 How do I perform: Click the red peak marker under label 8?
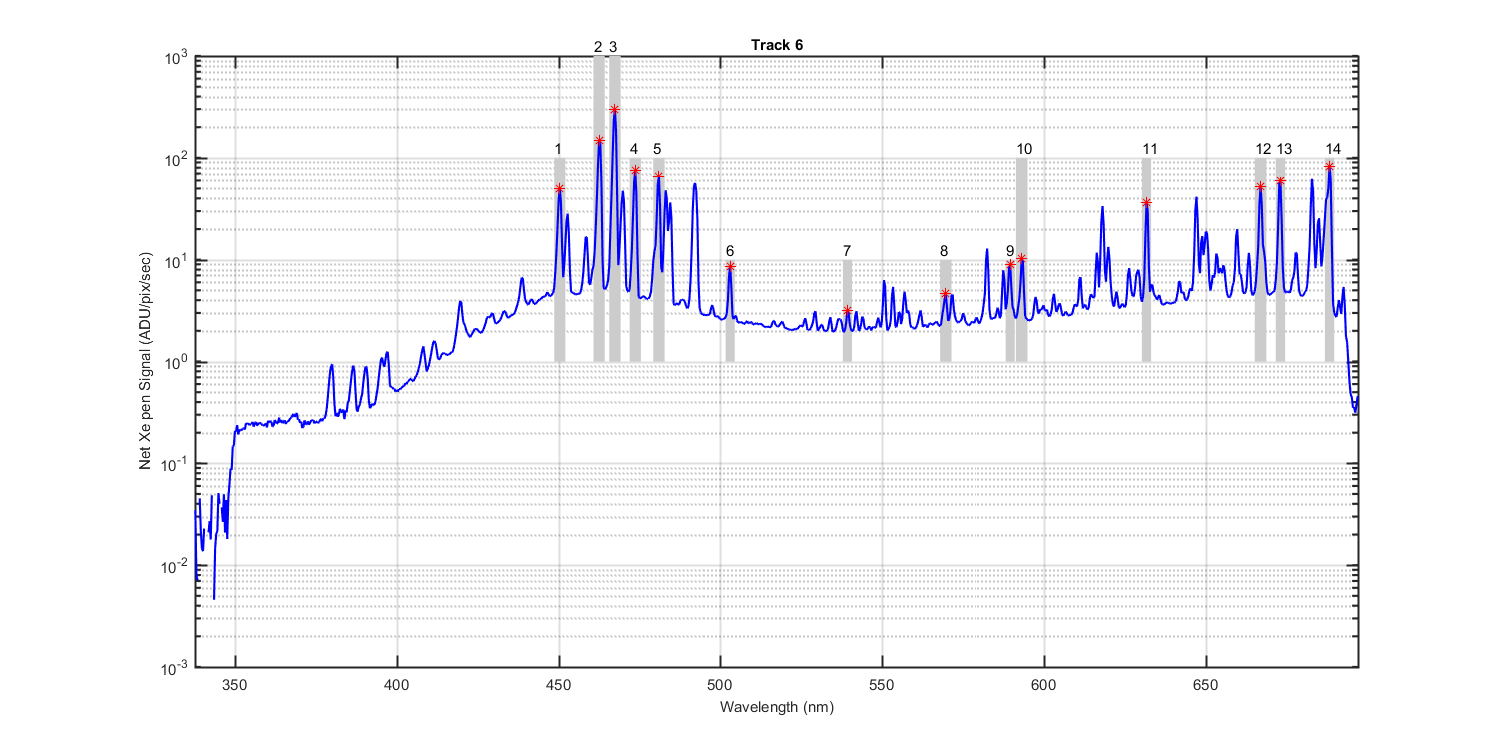click(945, 293)
